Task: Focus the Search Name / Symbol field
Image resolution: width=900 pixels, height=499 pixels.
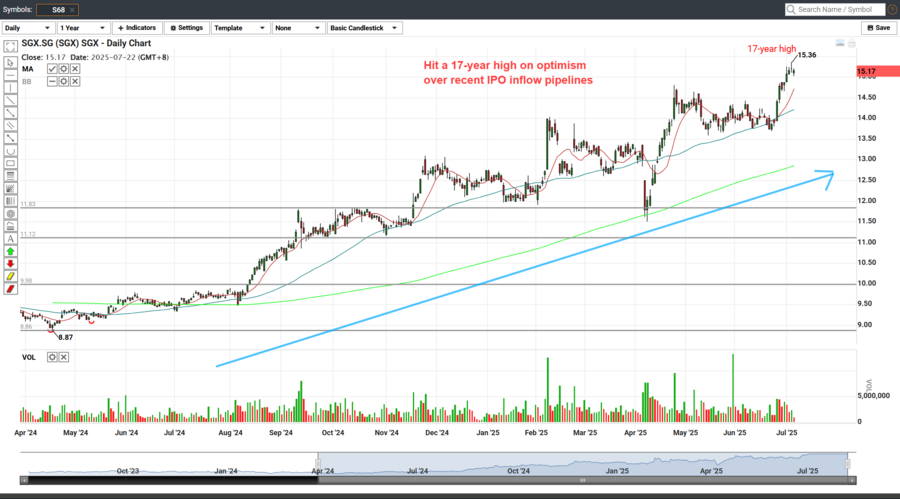Action: [x=835, y=10]
